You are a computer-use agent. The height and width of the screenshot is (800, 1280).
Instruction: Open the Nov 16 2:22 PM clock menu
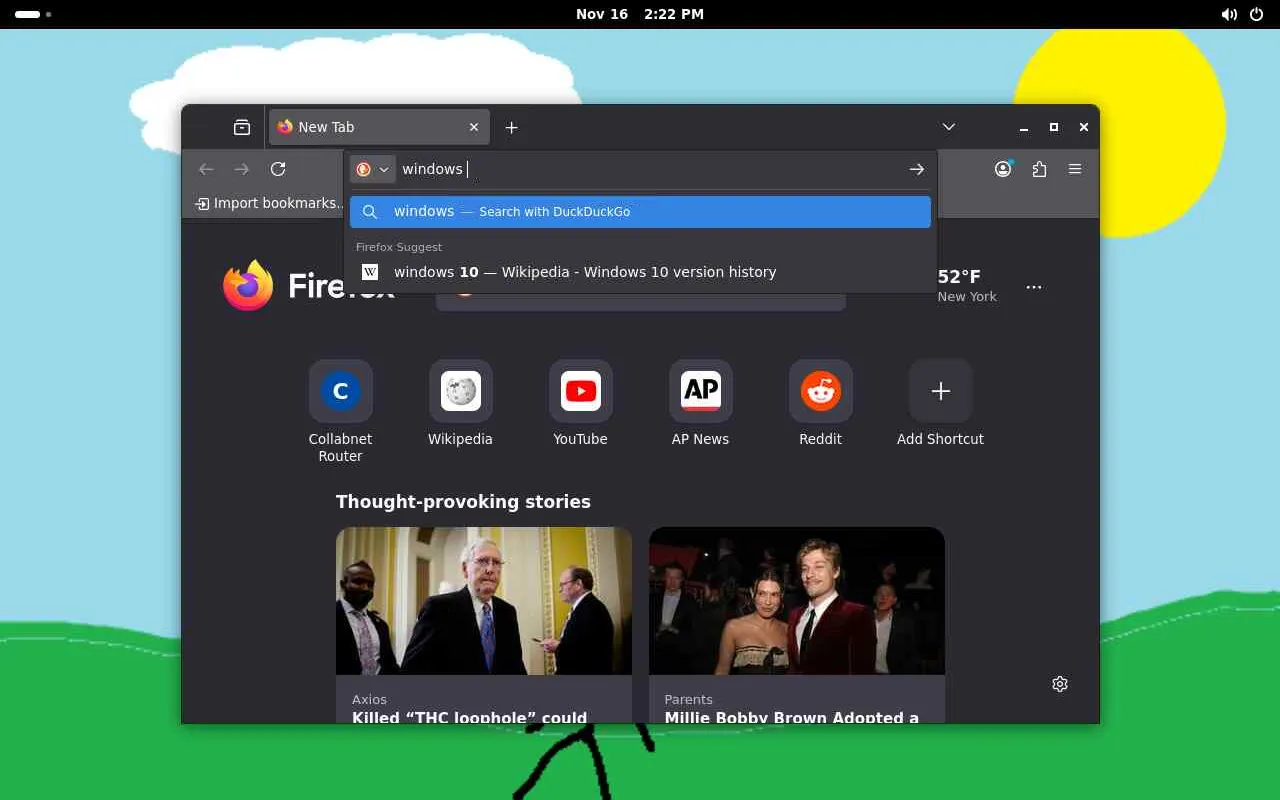point(640,14)
